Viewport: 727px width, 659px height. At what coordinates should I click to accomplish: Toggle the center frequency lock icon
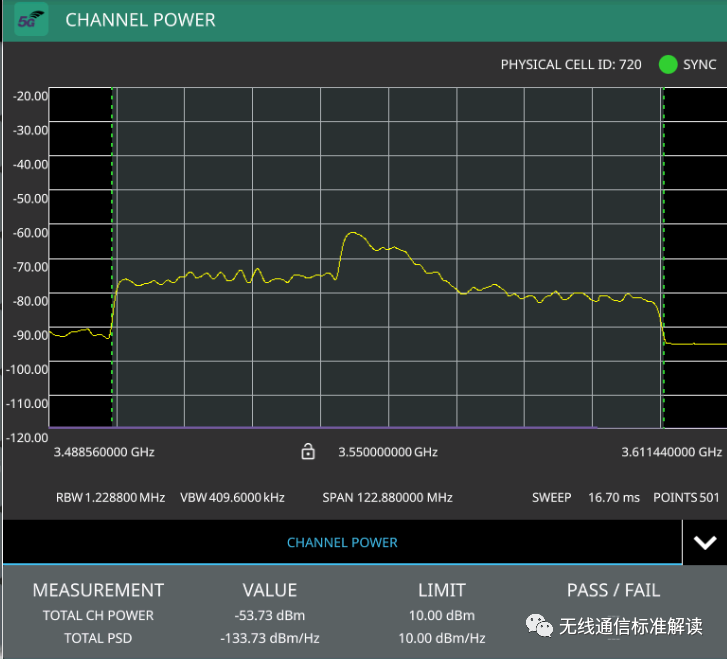308,453
